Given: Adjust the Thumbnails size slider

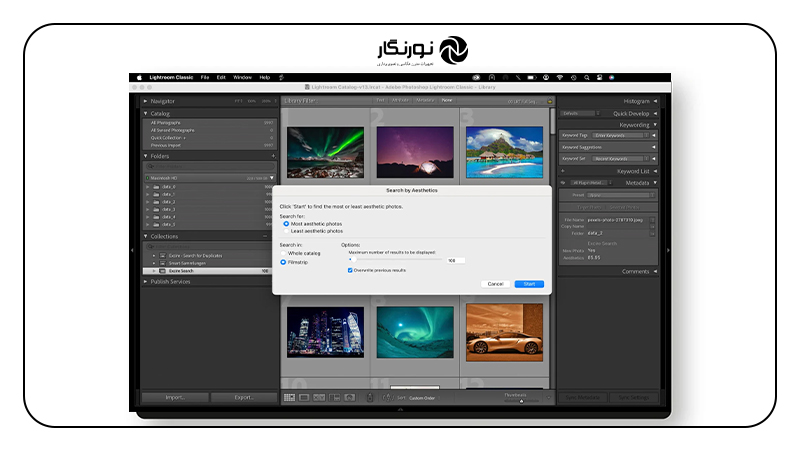Looking at the screenshot, I should pos(521,401).
